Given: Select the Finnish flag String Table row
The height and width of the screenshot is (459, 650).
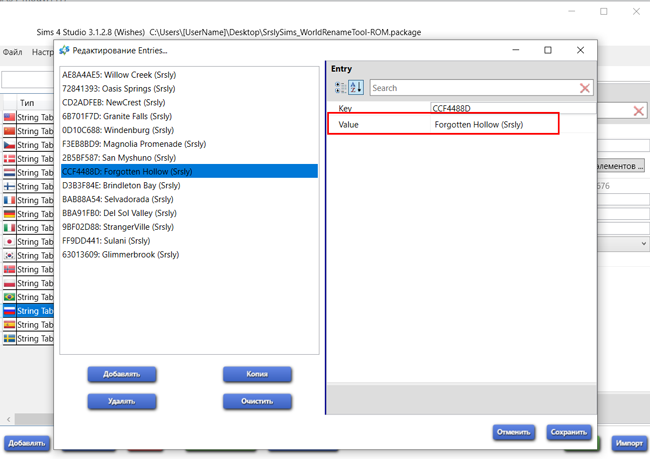Looking at the screenshot, I should click(28, 187).
